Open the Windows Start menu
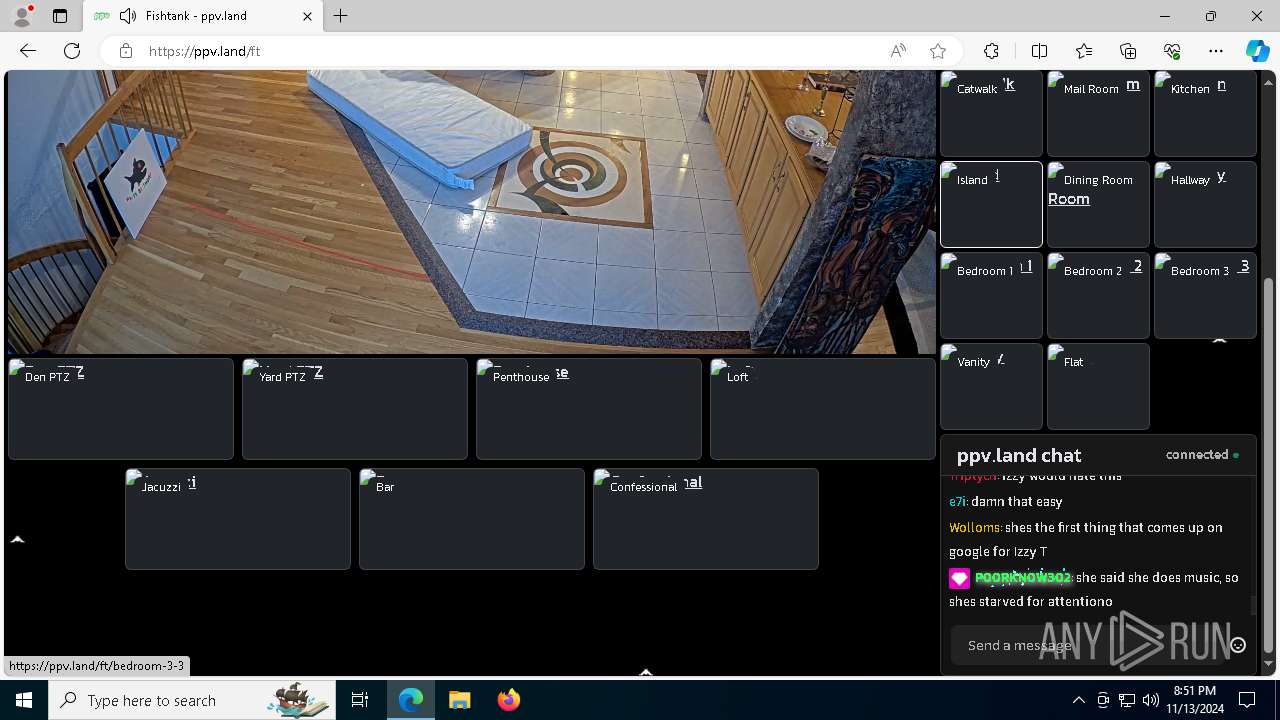The image size is (1280, 720). [x=24, y=700]
